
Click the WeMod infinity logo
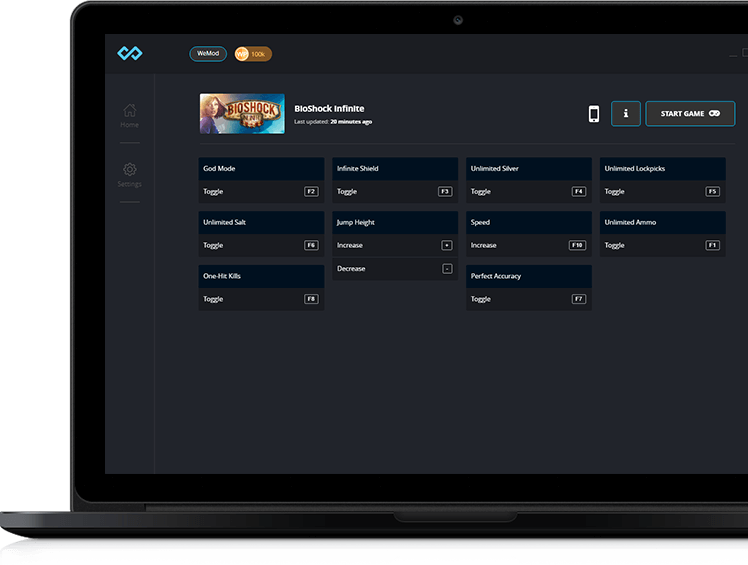click(x=130, y=53)
